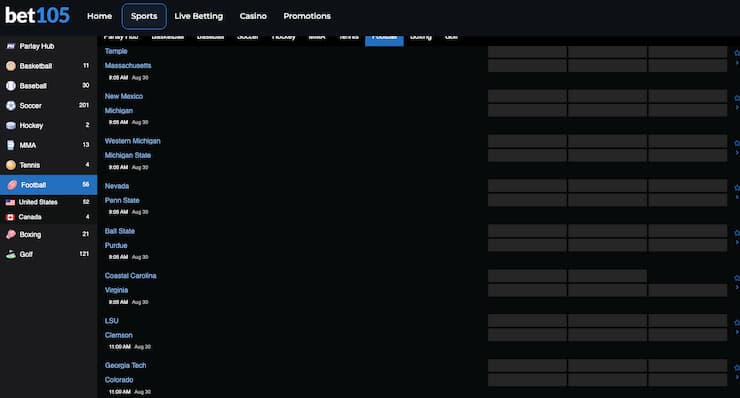Select Georgia Tech's rightmost odds box
Image resolution: width=740 pixels, height=398 pixels.
(x=688, y=365)
